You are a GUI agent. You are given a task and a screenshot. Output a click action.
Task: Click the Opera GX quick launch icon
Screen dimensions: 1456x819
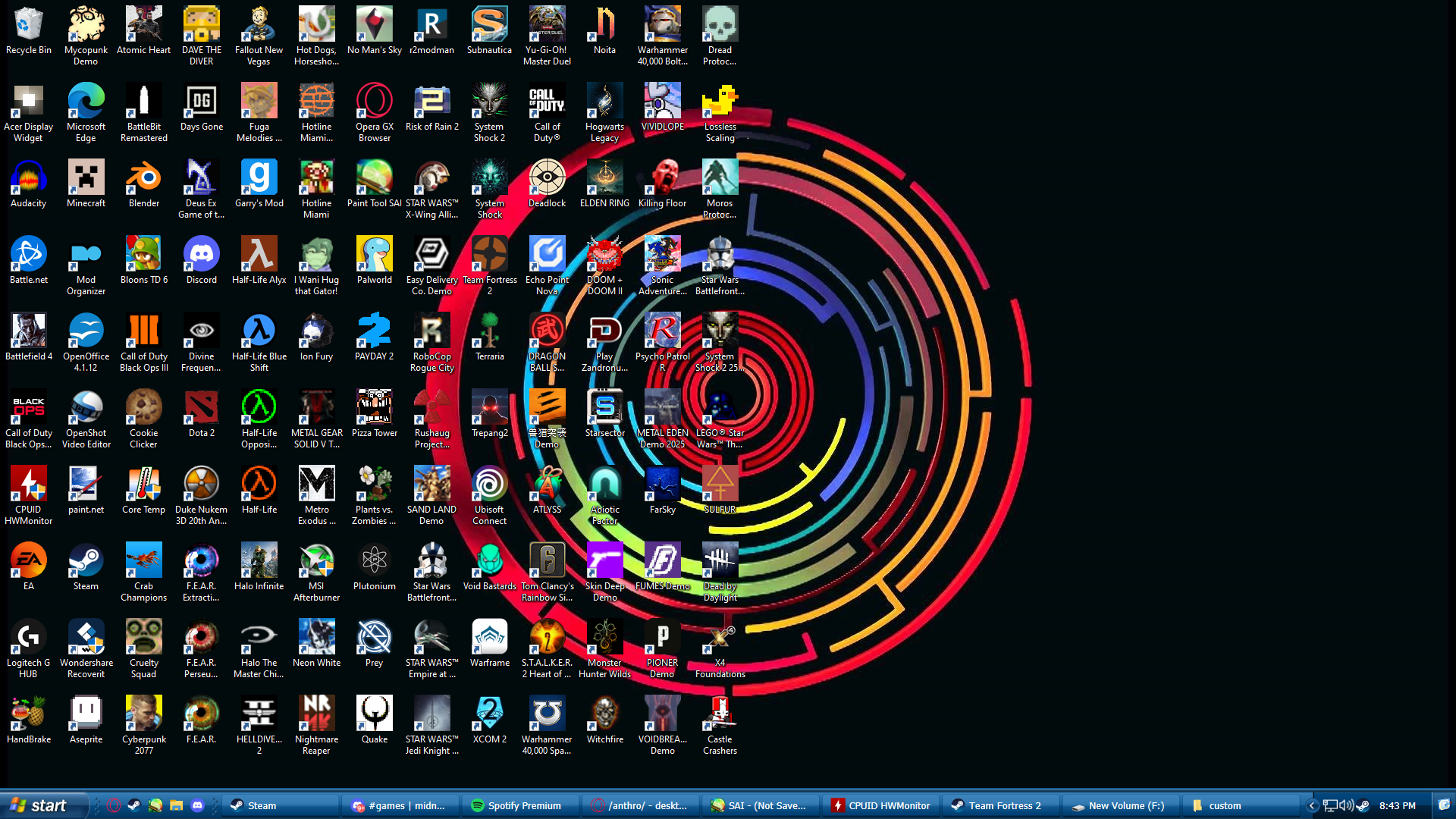point(114,805)
